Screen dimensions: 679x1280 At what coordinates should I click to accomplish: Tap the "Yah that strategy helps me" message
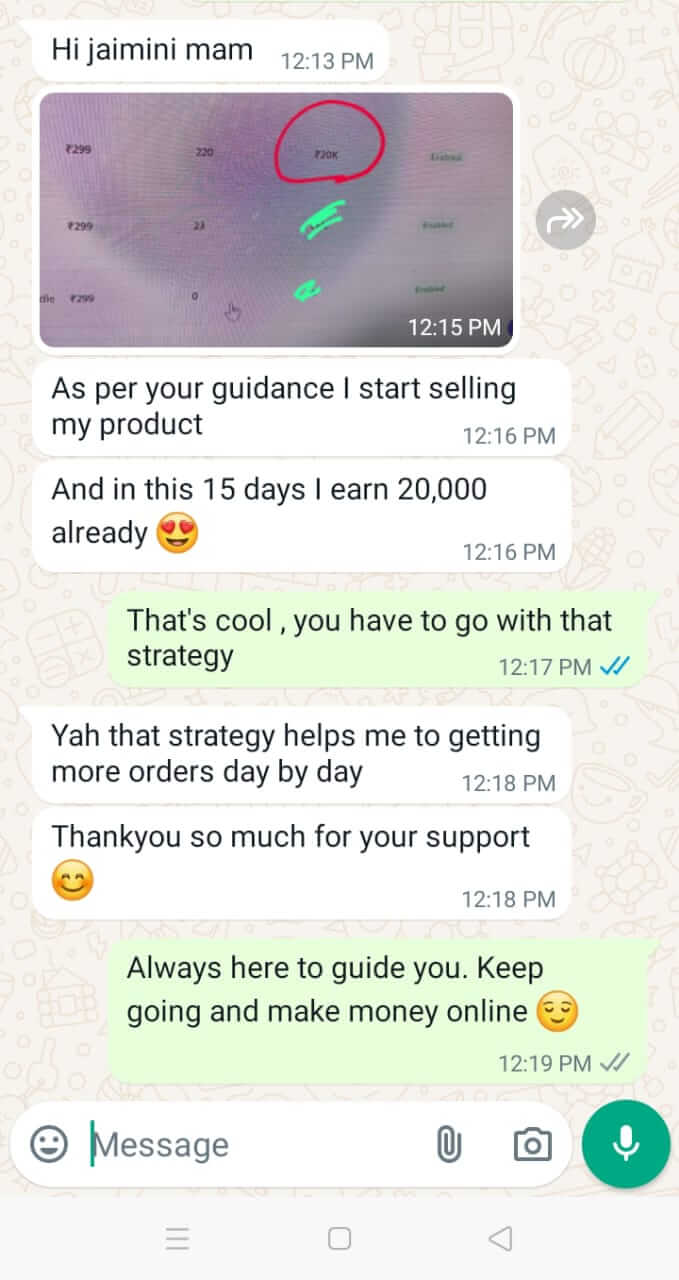301,754
